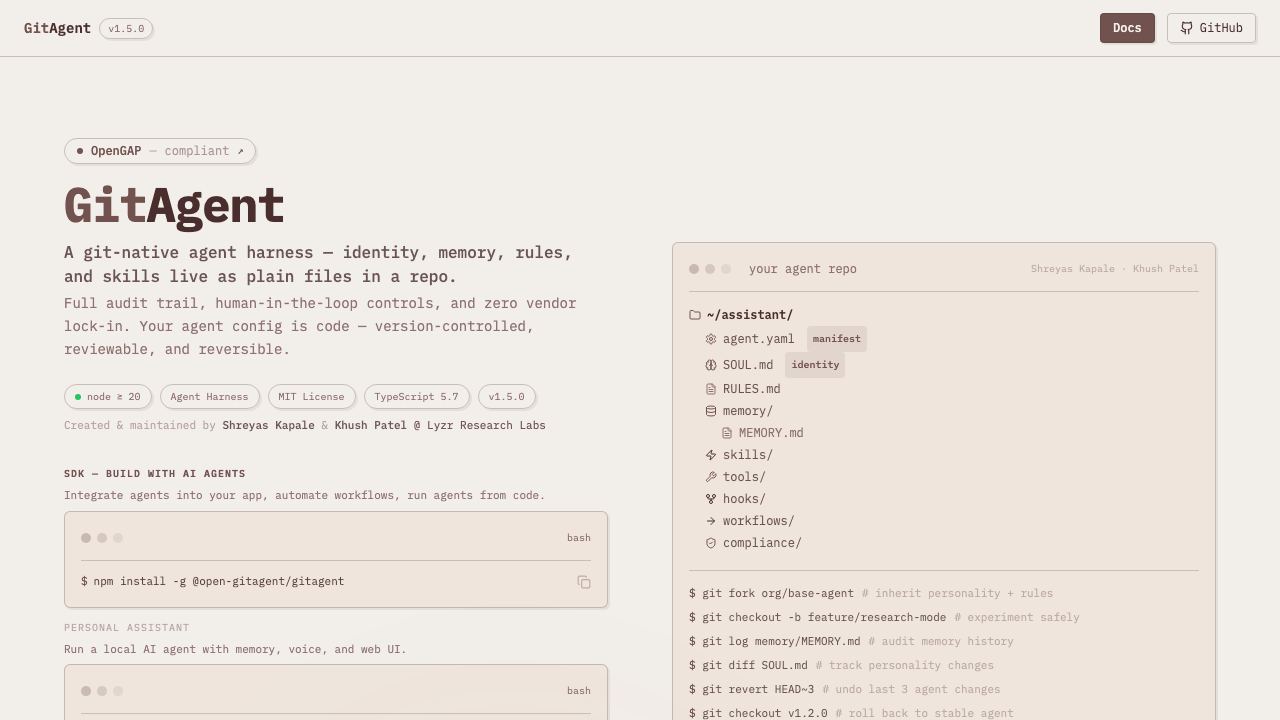Click the GitHub octocat icon in header
The image size is (1280, 720).
(1187, 28)
